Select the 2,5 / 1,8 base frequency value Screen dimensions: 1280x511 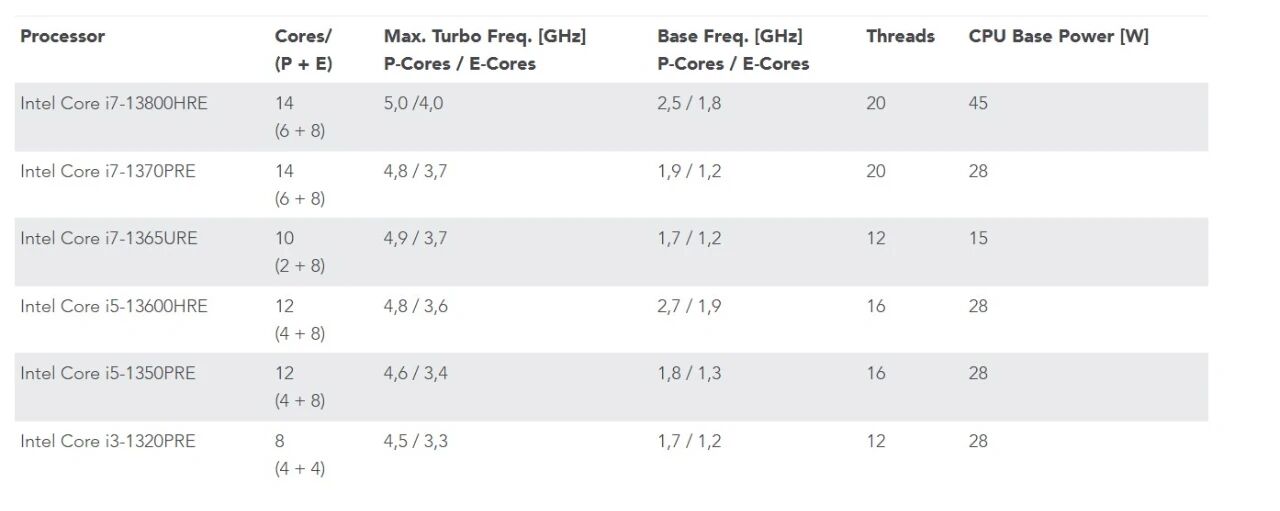click(x=689, y=103)
